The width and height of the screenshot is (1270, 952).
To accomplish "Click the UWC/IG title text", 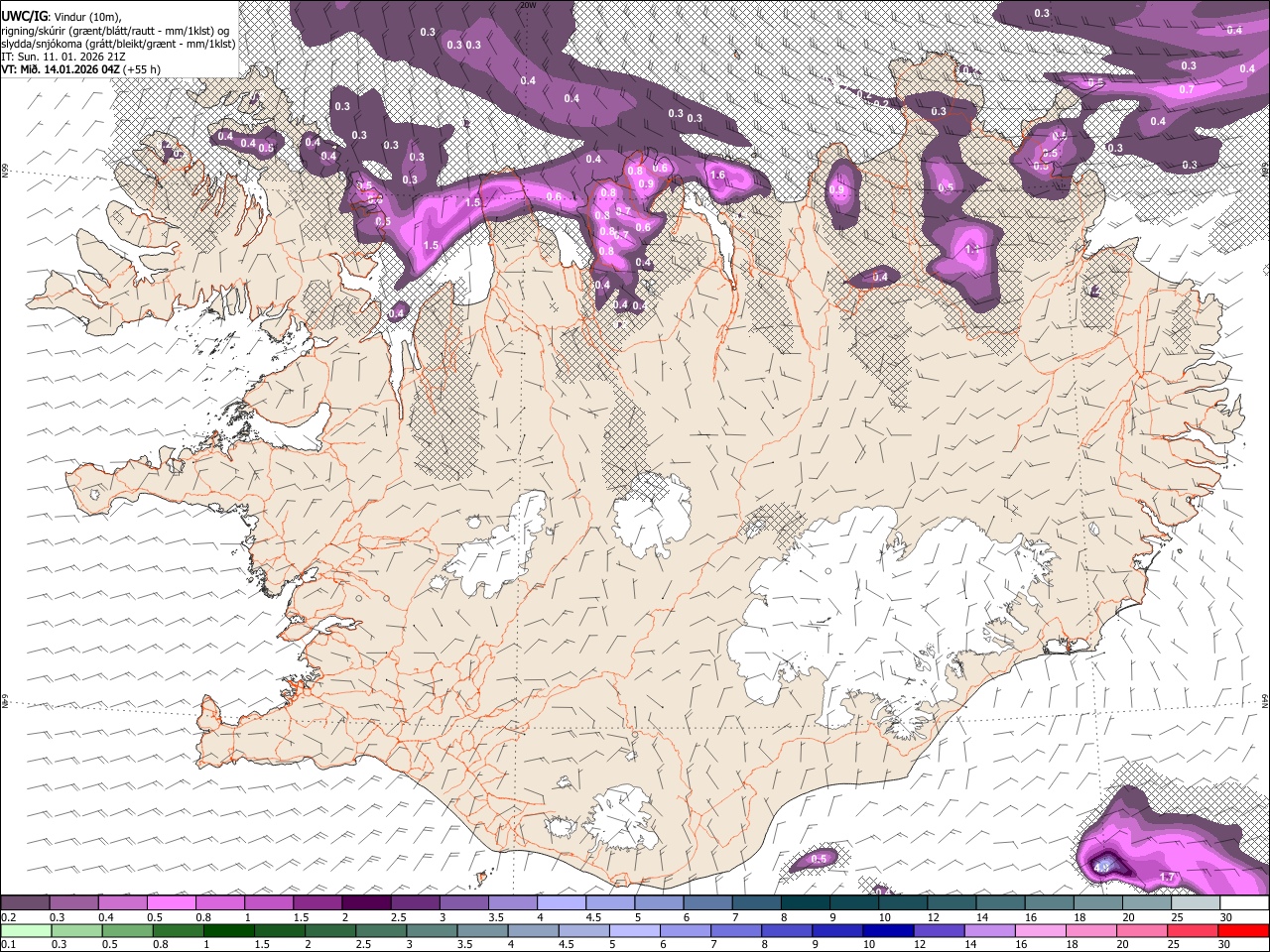I will coord(24,15).
